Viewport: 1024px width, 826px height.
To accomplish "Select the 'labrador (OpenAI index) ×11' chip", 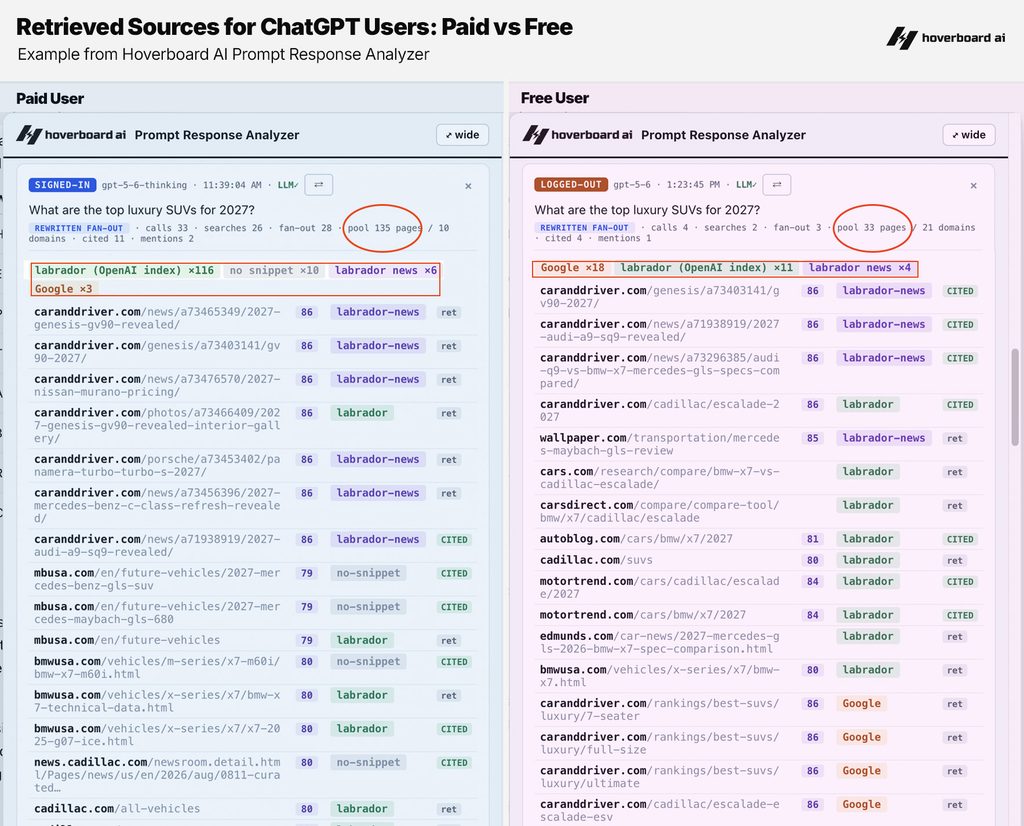I will [707, 268].
